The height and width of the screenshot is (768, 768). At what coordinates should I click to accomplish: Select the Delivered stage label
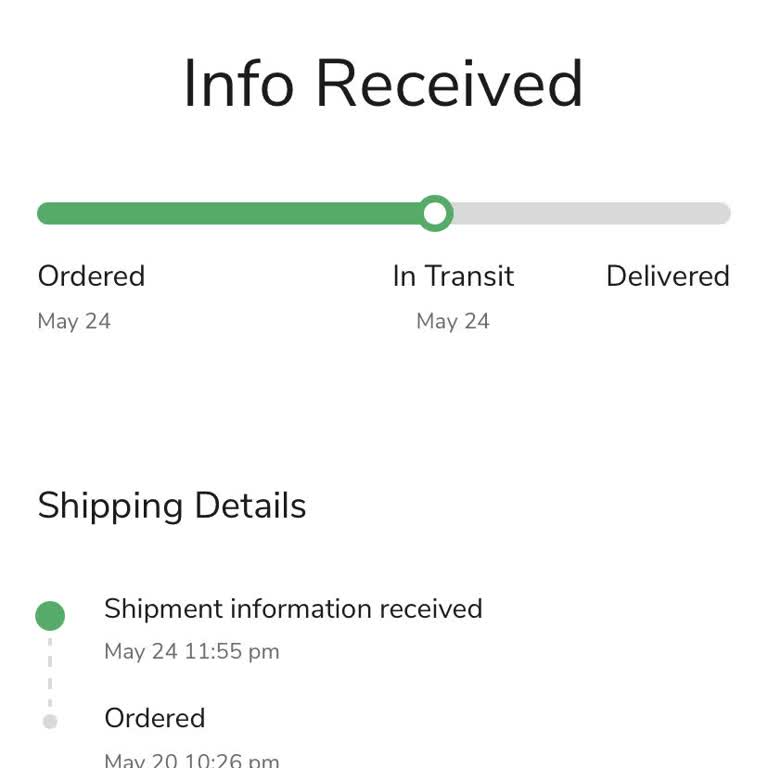click(667, 276)
